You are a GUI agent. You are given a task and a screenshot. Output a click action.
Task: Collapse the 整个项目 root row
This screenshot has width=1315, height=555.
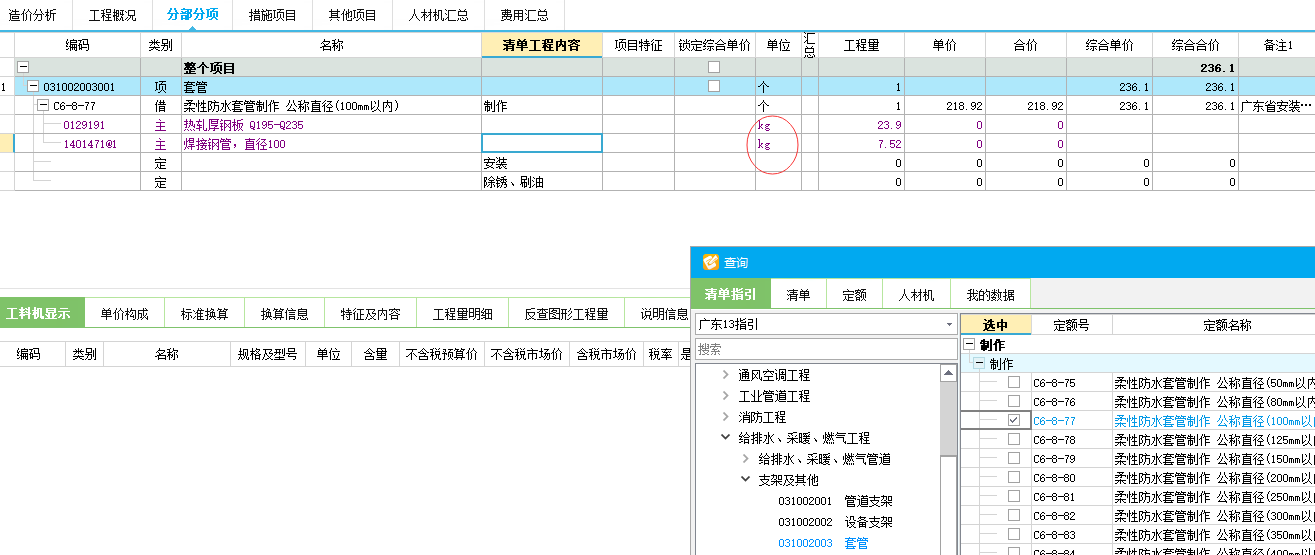tap(23, 67)
